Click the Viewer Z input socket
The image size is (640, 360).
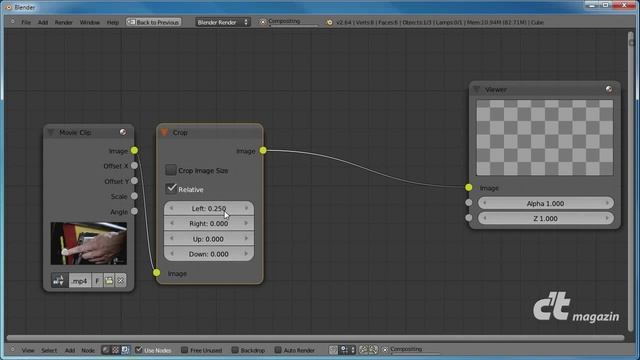pos(469,218)
